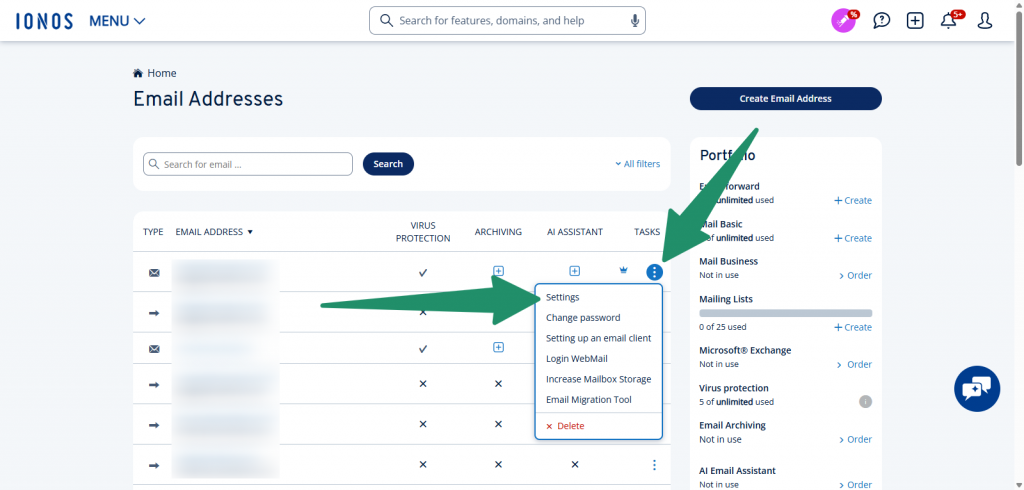The width and height of the screenshot is (1024, 490).
Task: Click the '0 of 25 used' text
Action: point(723,327)
